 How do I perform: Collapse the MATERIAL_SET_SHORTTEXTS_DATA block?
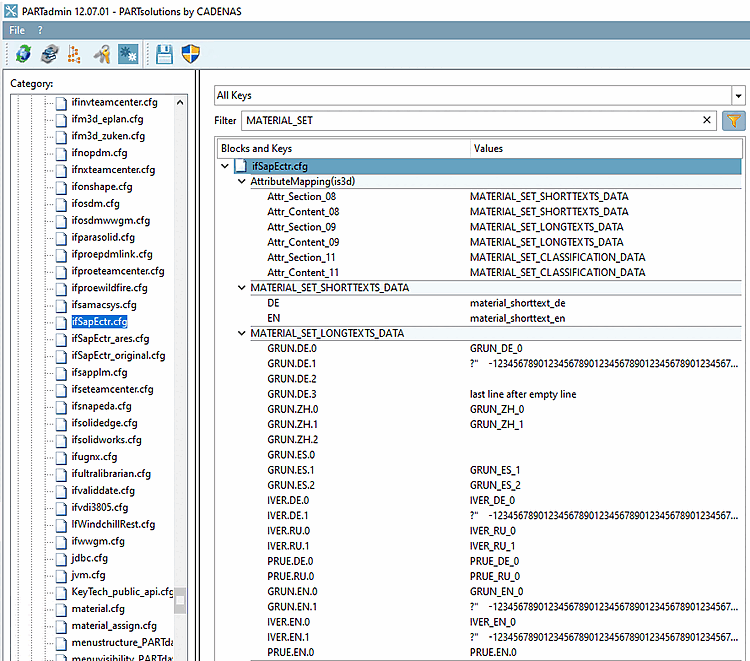pyautogui.click(x=241, y=288)
